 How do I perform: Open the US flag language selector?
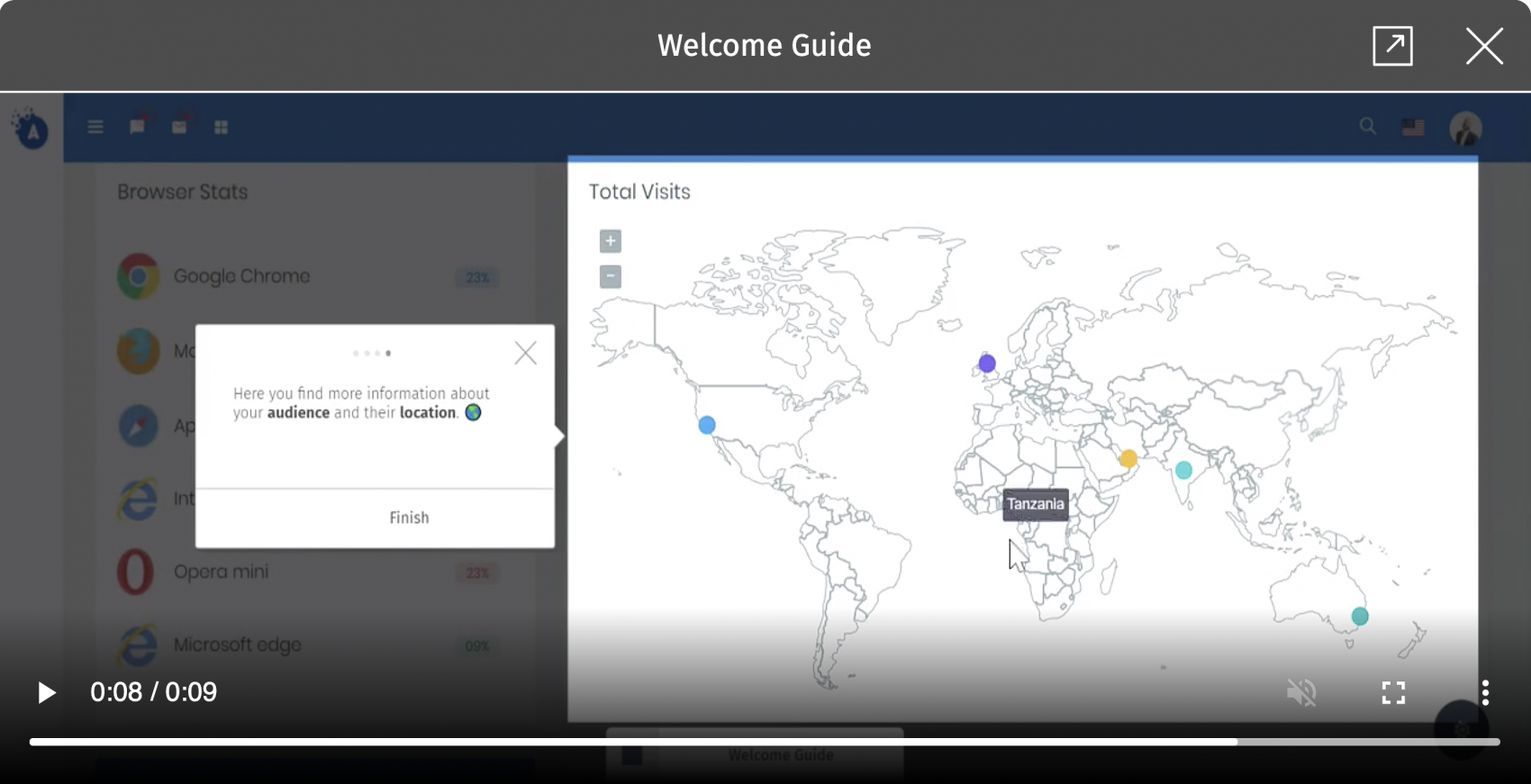tap(1413, 128)
